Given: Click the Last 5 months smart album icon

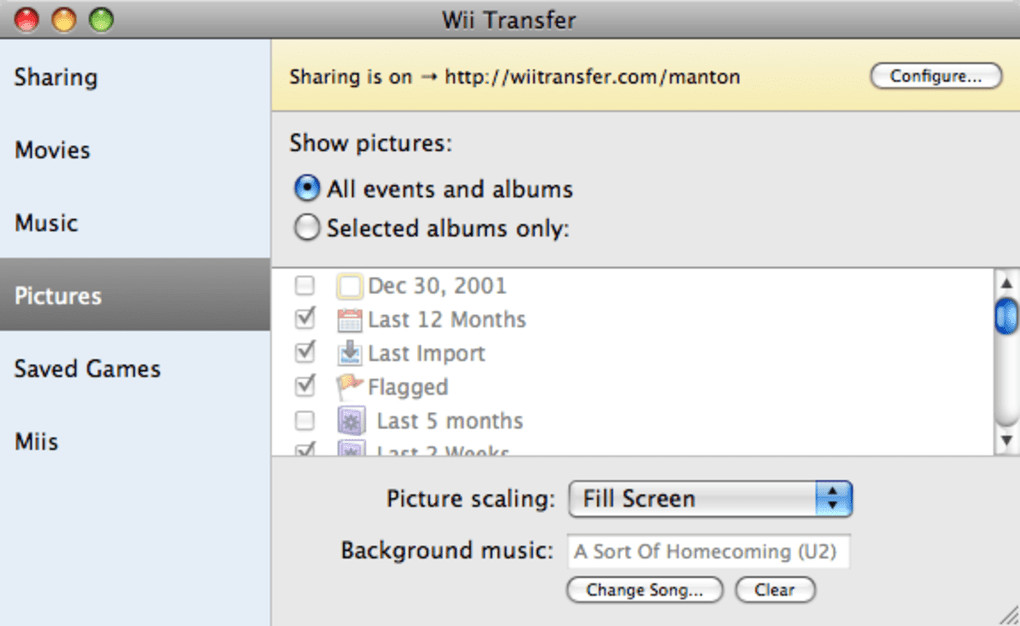Looking at the screenshot, I should point(353,421).
